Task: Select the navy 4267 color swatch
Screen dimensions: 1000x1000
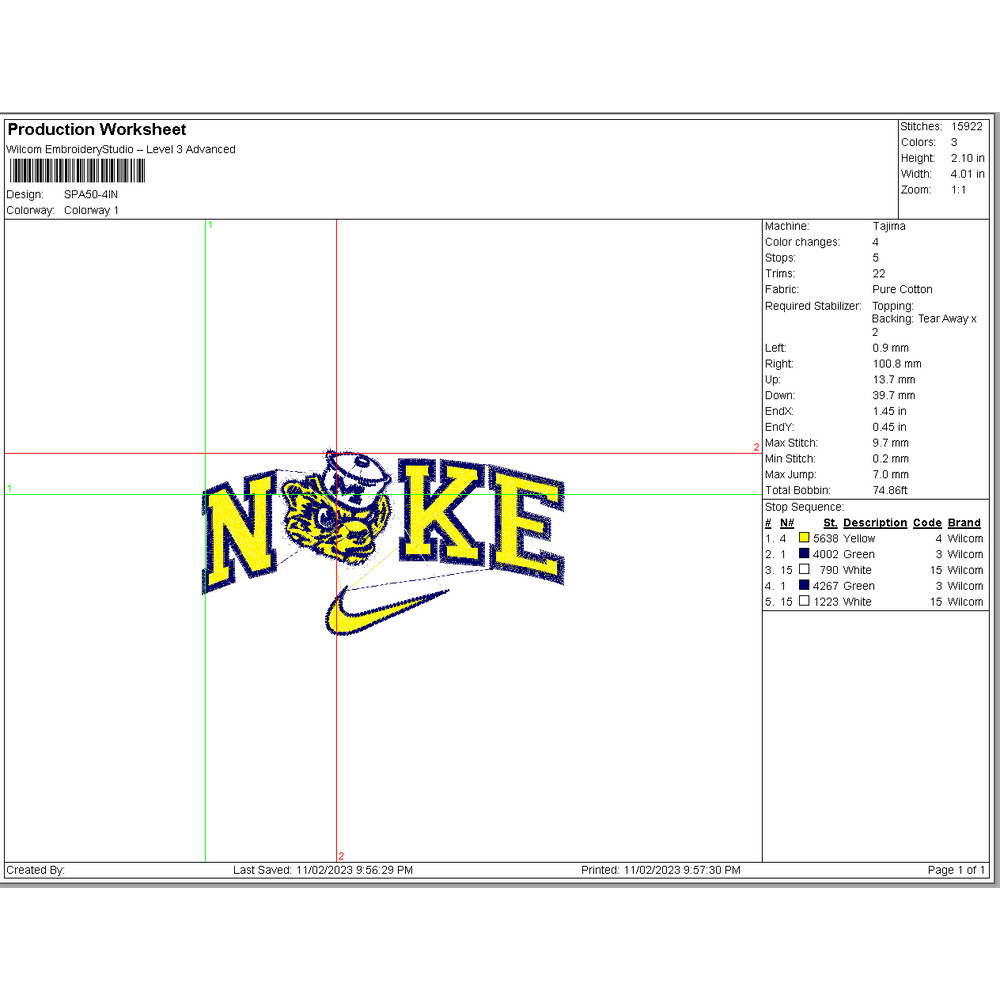Action: 804,586
